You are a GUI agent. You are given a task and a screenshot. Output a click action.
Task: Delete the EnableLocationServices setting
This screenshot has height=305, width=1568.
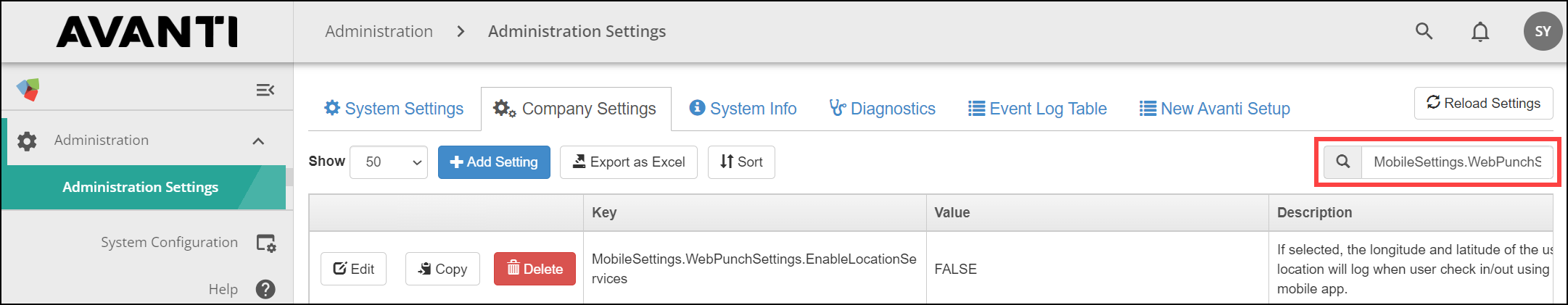pyautogui.click(x=535, y=269)
